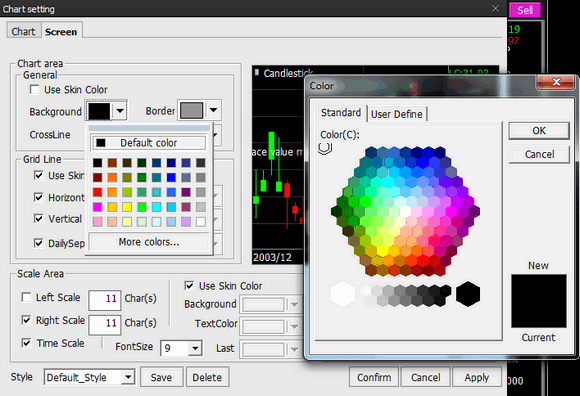Switch to the User Define tab
Viewport: 580px width, 396px height.
coord(397,114)
